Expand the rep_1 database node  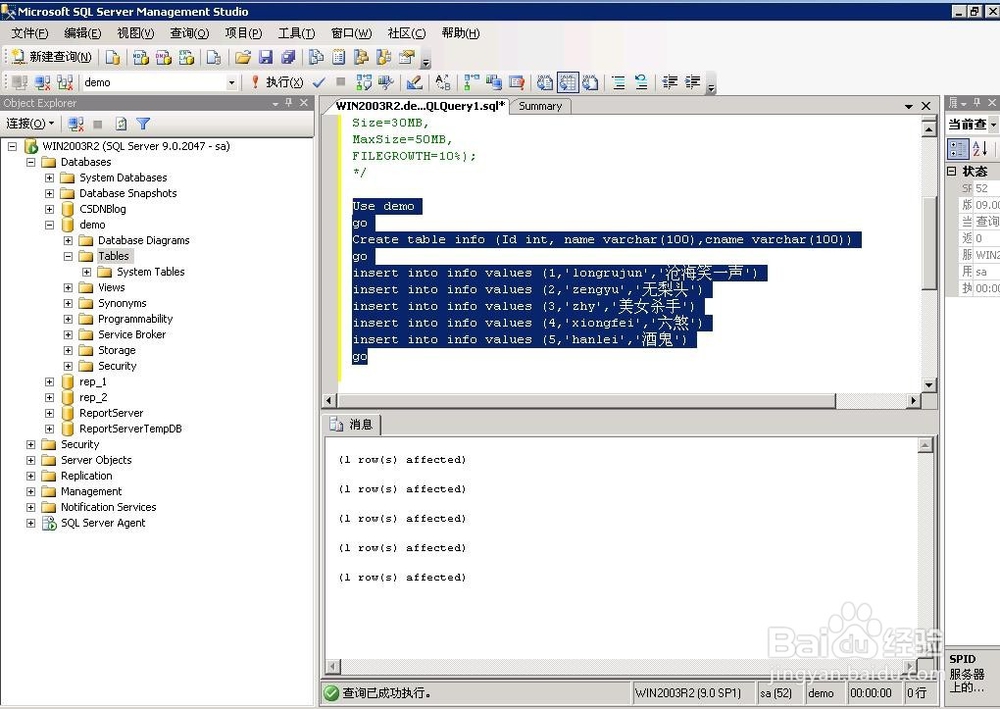[x=49, y=382]
